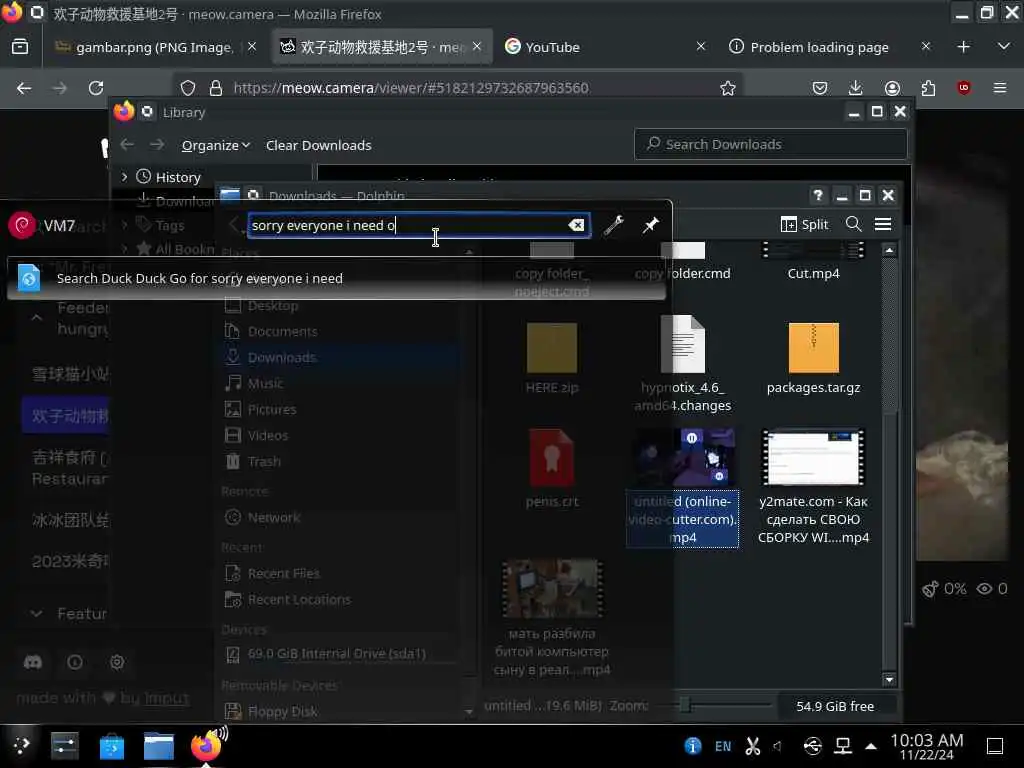Open KRunner settings wrench icon
Viewport: 1024px width, 768px height.
(613, 225)
